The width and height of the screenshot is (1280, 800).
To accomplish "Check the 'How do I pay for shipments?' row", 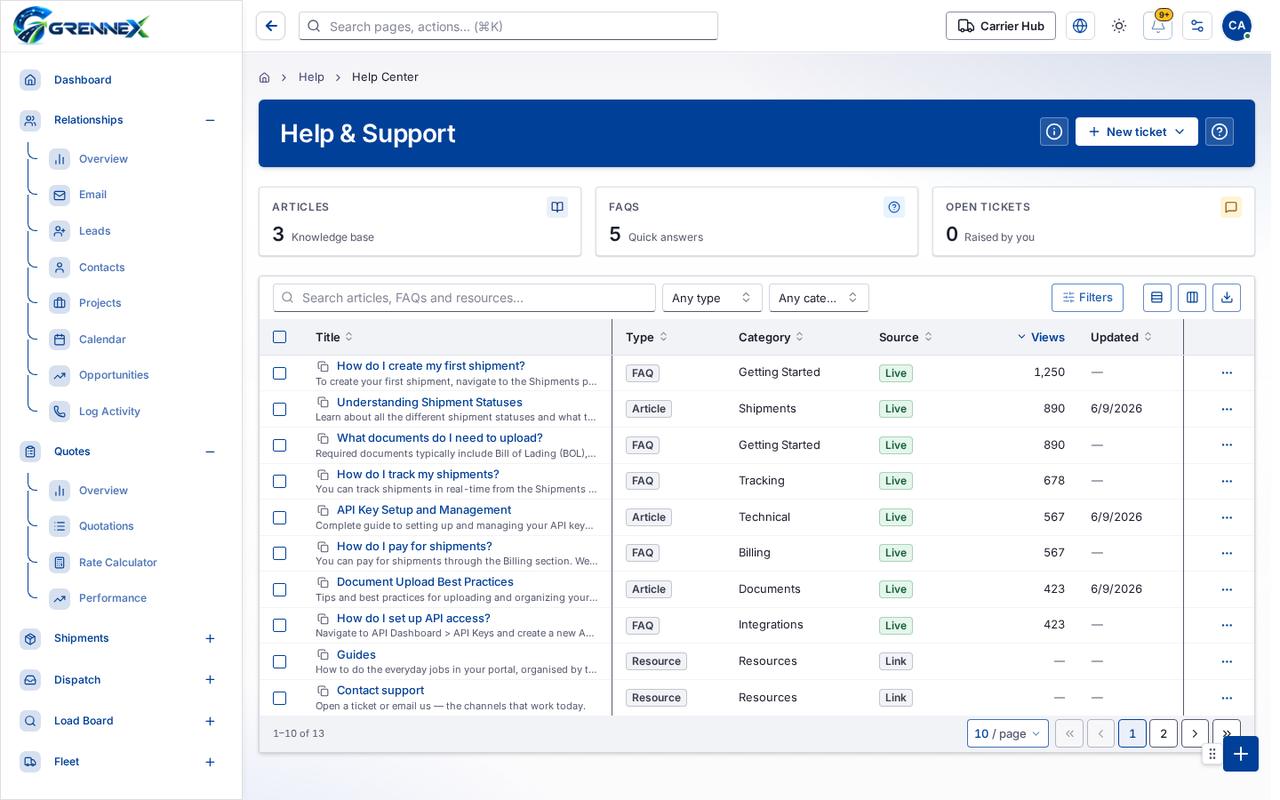I will pos(280,553).
